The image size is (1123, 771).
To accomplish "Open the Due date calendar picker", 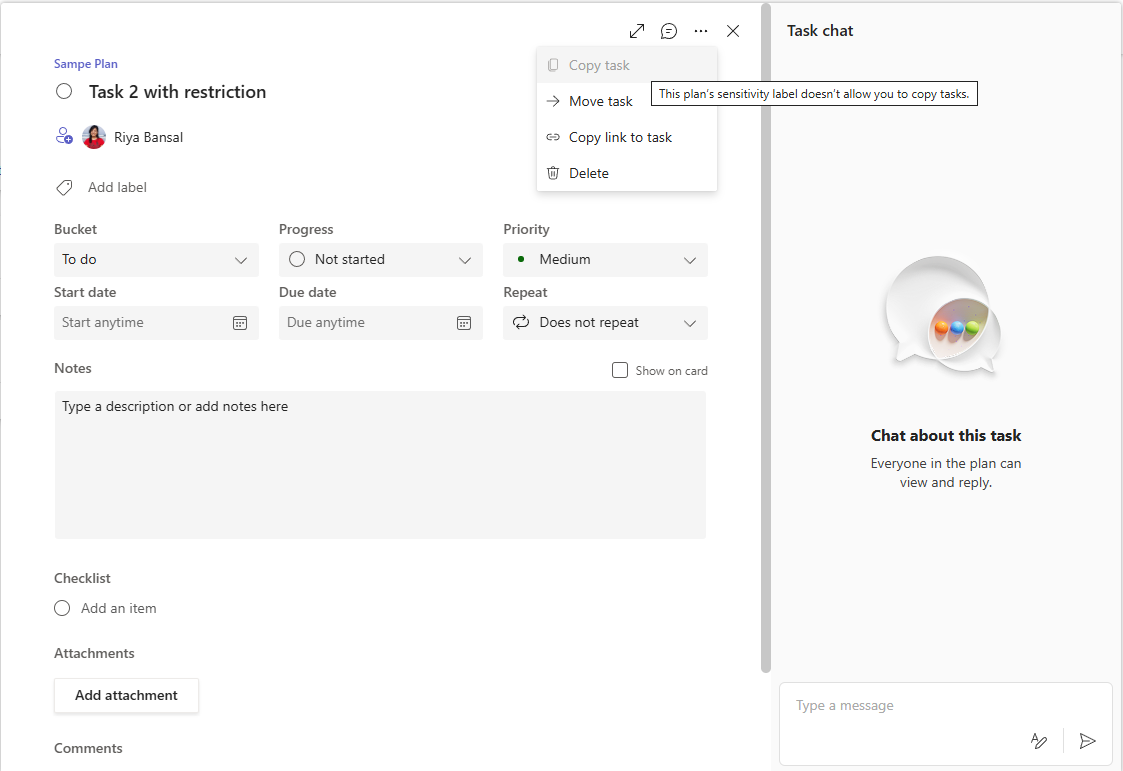I will click(x=464, y=322).
